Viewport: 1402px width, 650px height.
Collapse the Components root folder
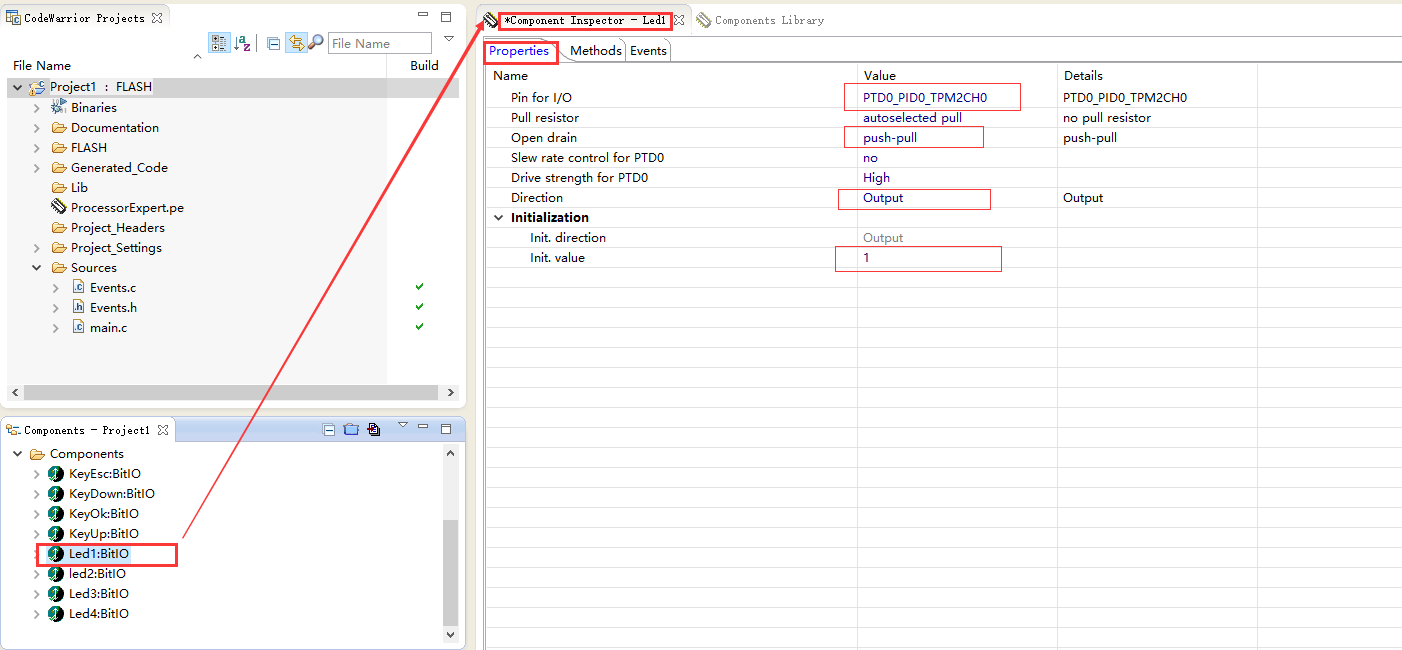pos(18,454)
